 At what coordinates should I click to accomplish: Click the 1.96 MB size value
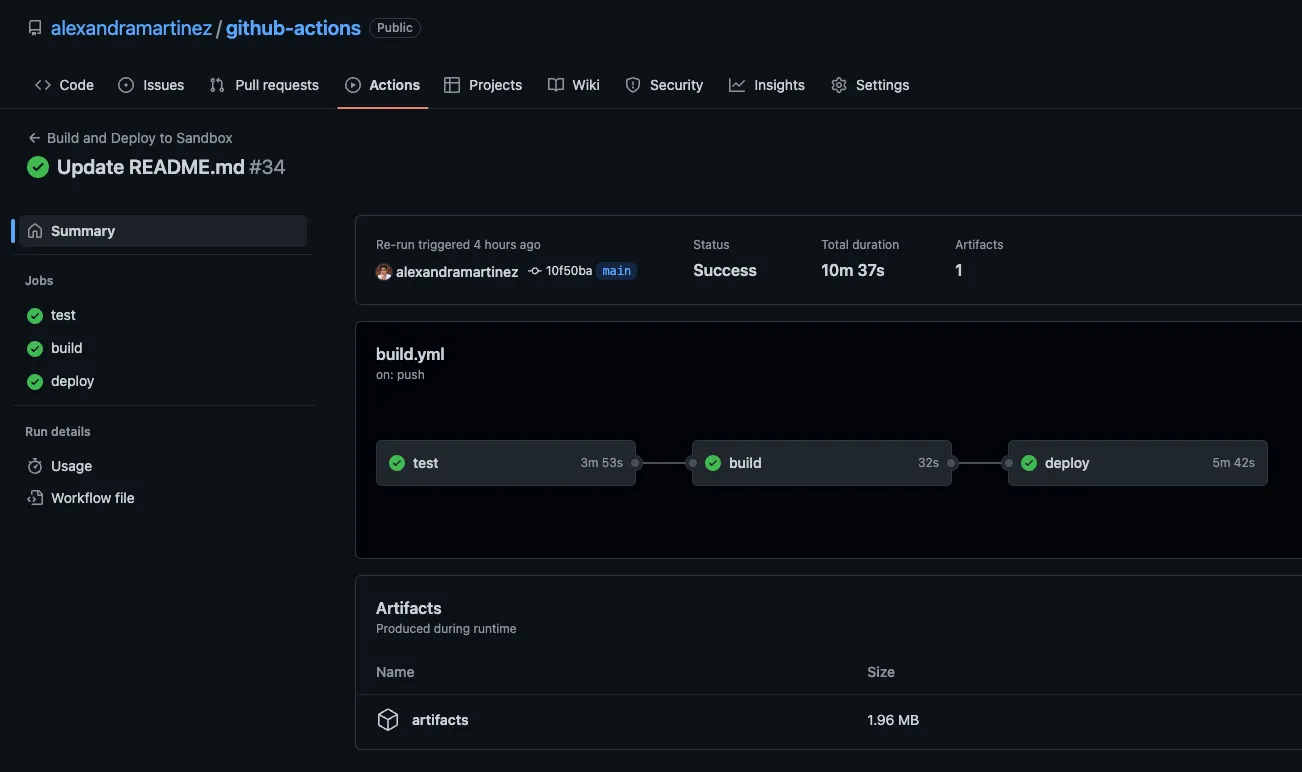pos(893,720)
